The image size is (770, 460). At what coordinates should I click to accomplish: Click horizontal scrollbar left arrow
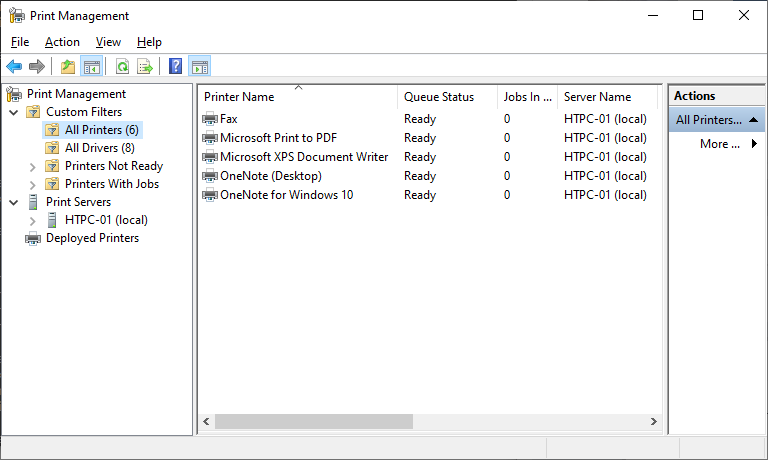click(206, 421)
